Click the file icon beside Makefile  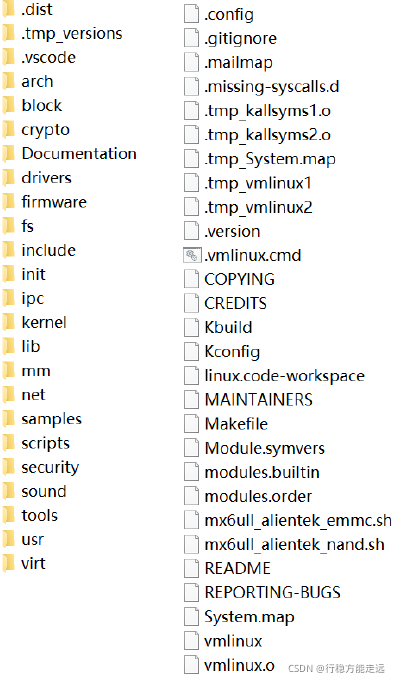coord(191,424)
